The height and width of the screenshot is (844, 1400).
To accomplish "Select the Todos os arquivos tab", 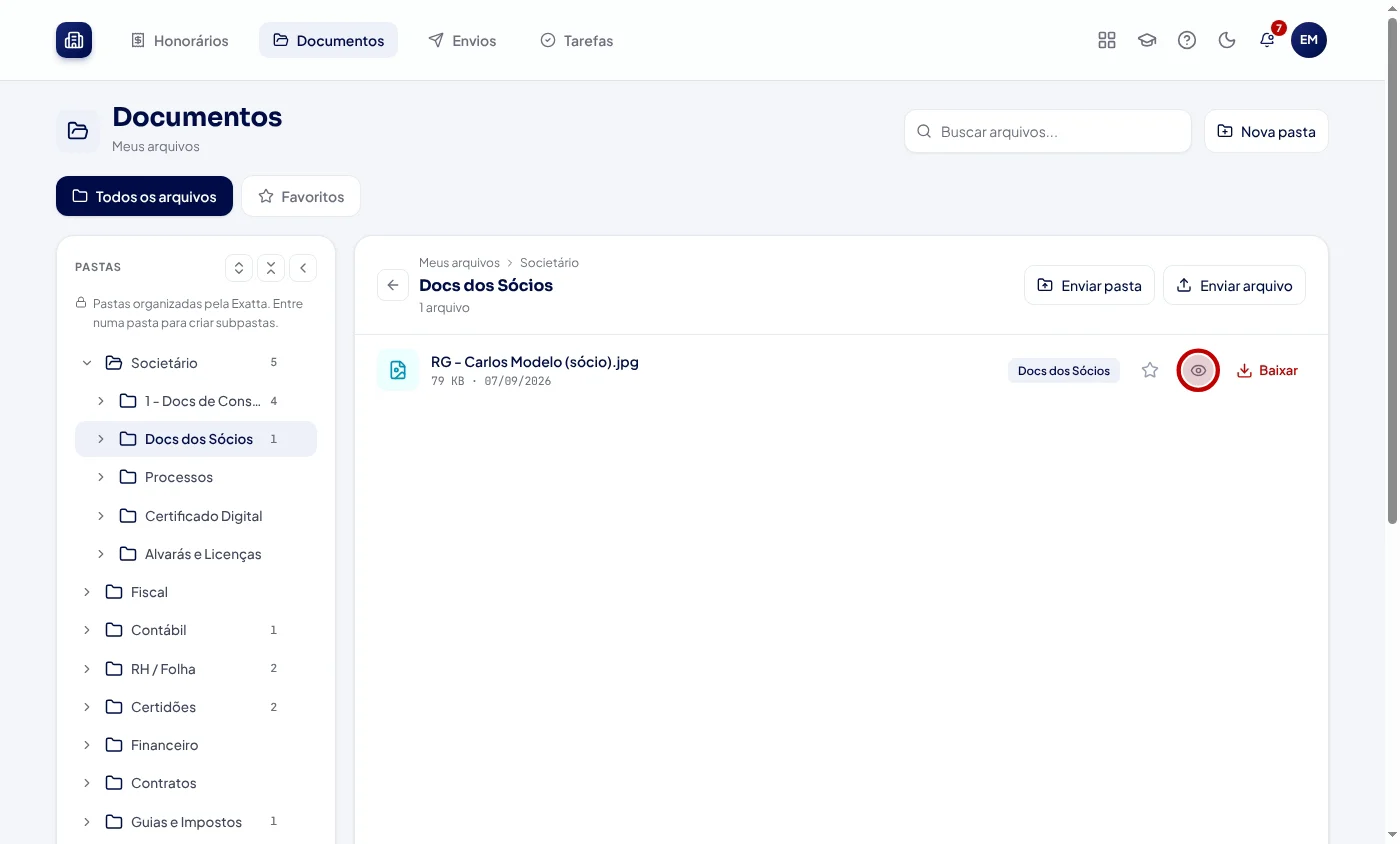I will click(x=144, y=196).
